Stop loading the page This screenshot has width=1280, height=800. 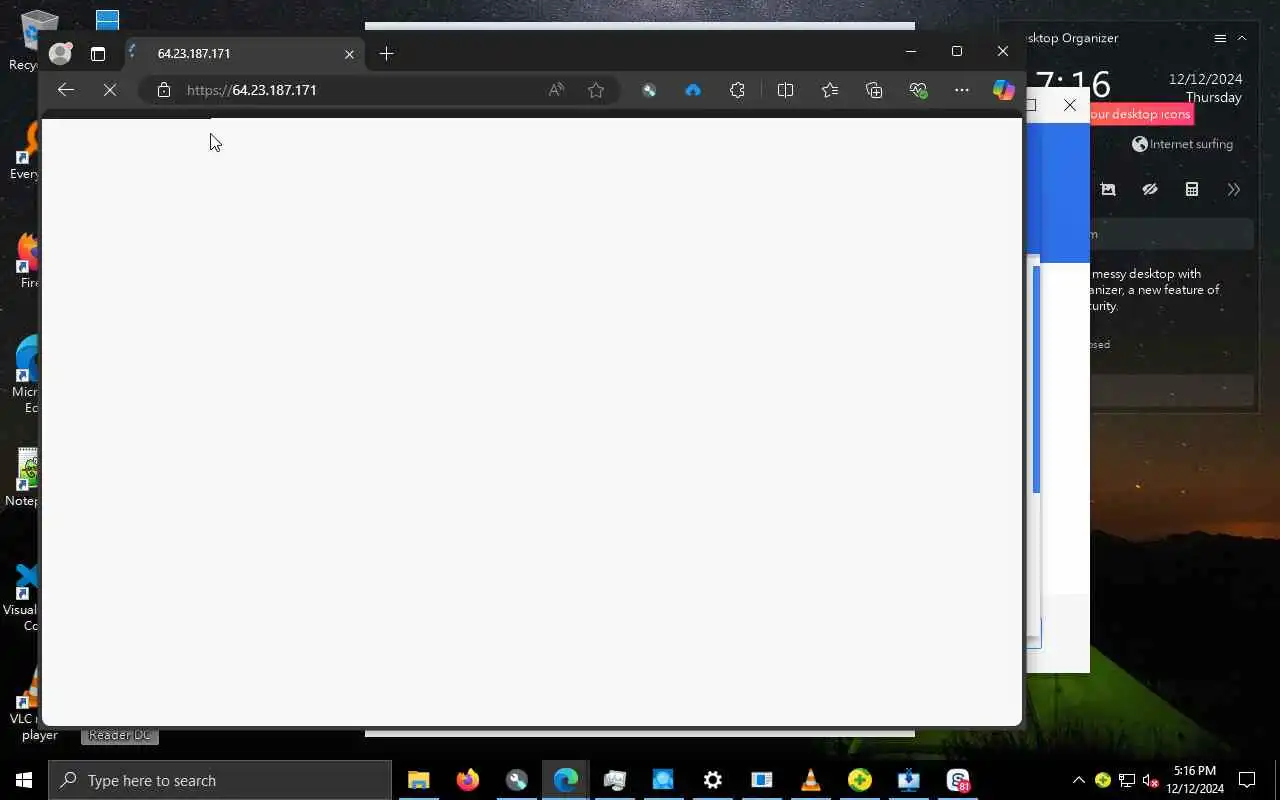point(110,90)
